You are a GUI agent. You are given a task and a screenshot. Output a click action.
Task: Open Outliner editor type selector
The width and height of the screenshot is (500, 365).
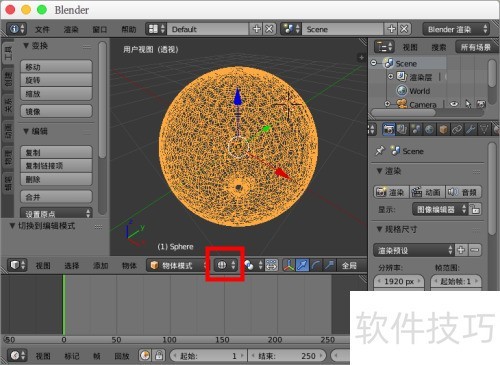pos(384,47)
